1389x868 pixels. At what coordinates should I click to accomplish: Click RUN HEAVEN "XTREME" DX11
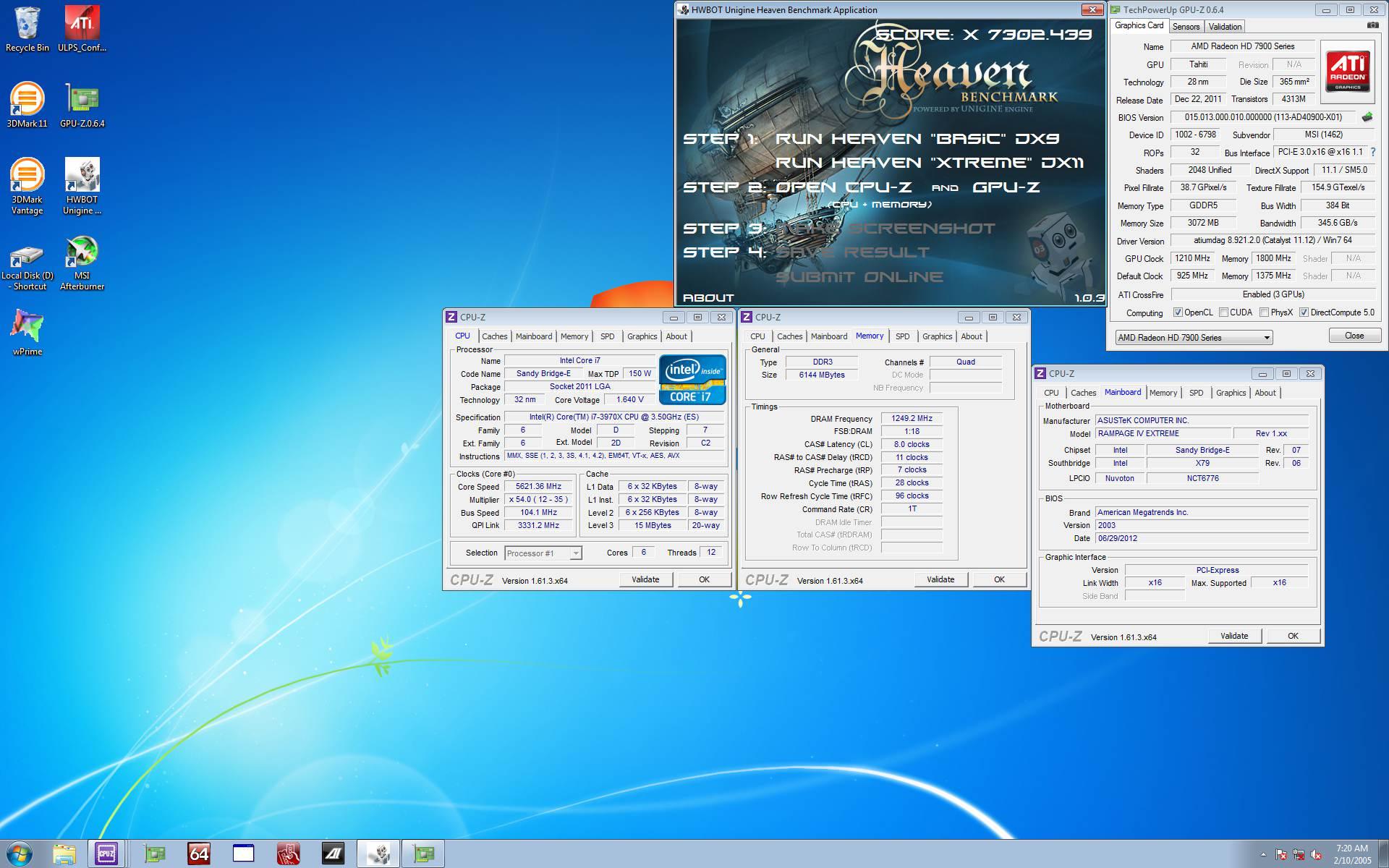[930, 162]
